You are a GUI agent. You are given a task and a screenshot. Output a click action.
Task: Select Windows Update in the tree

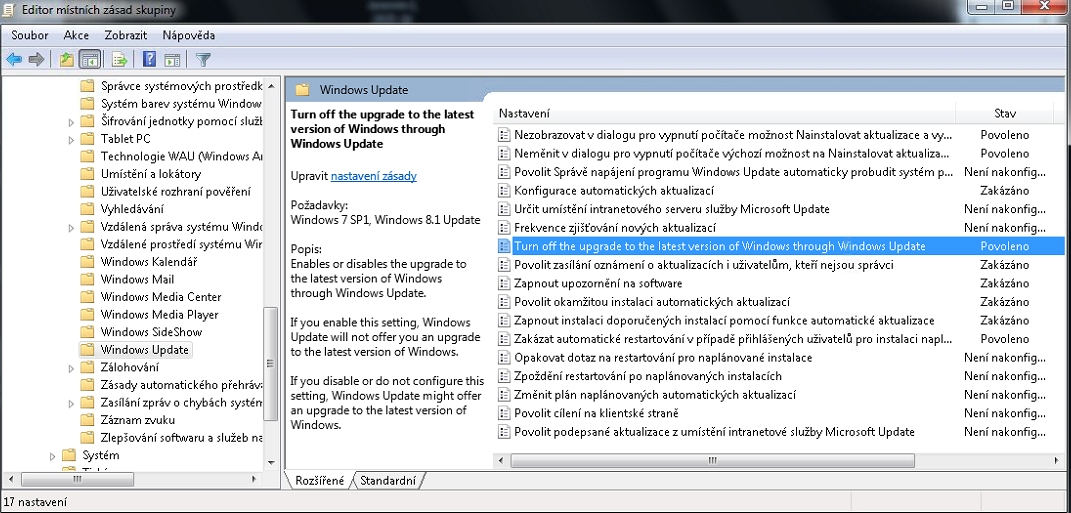pos(144,350)
